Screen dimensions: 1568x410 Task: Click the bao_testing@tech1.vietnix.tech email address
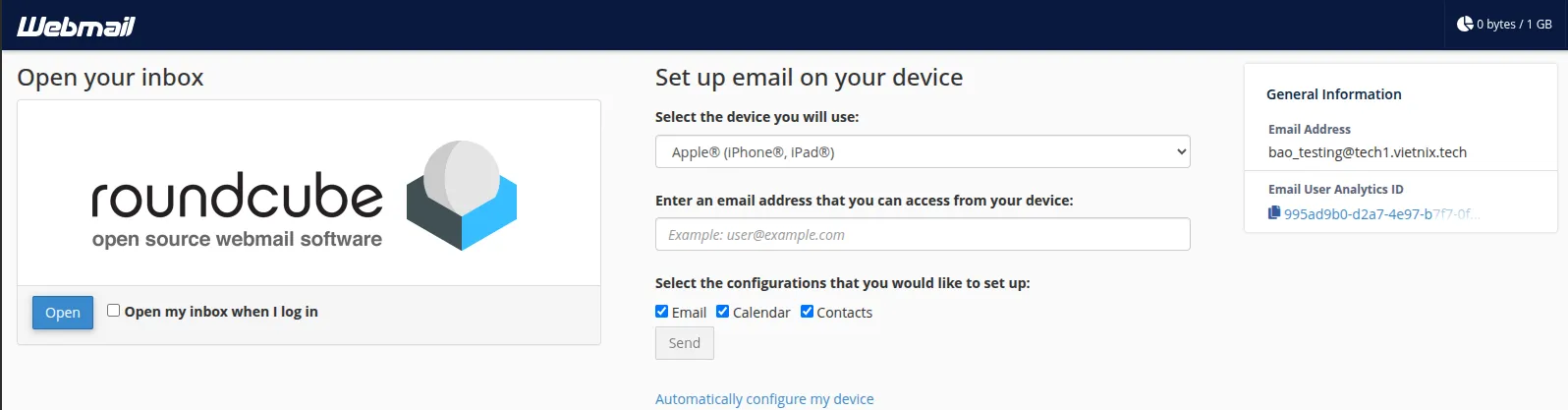coord(1367,152)
